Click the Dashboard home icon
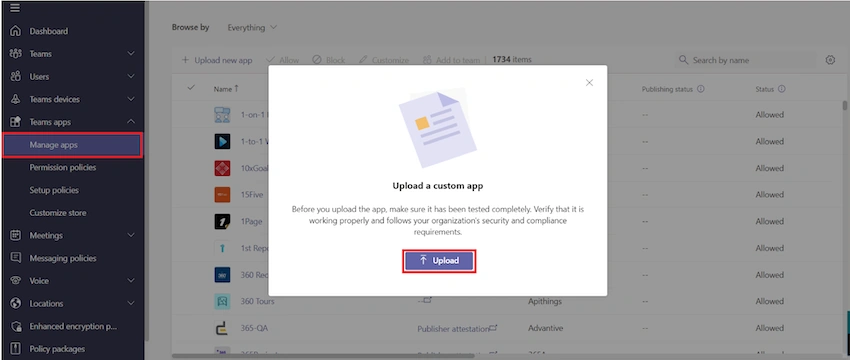 tap(16, 31)
